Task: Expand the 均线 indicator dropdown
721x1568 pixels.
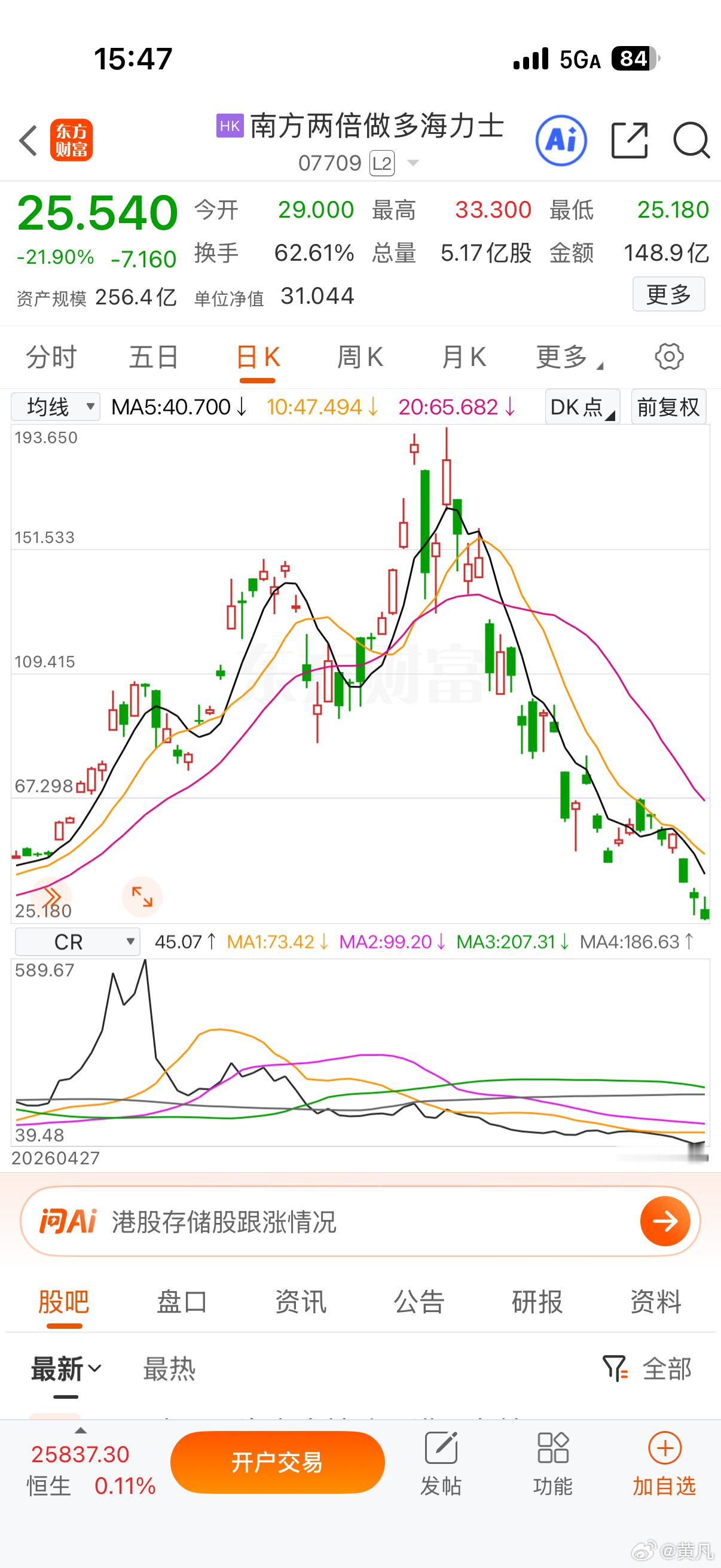Action: 56,406
